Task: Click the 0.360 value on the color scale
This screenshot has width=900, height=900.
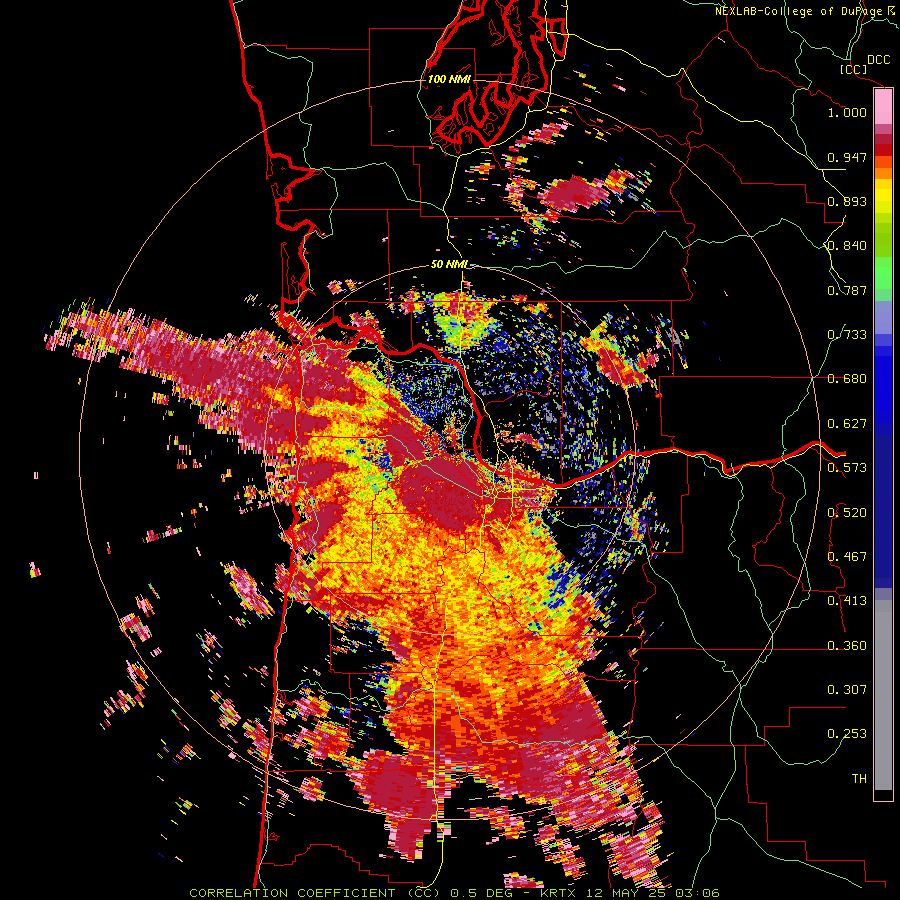Action: point(847,646)
